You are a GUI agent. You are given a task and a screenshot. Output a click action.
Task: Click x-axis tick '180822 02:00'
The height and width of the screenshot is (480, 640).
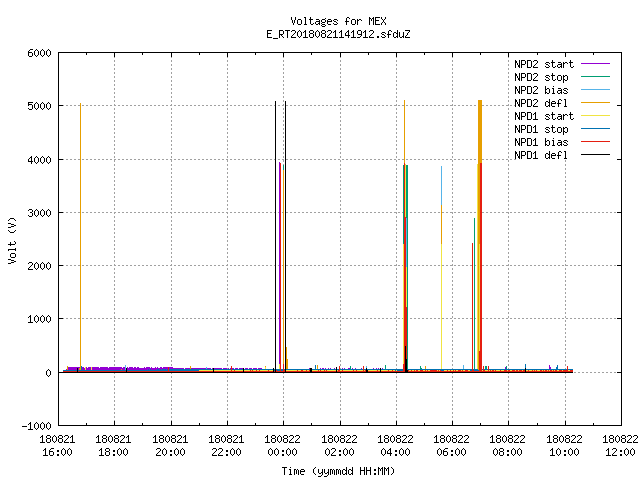coord(339,446)
